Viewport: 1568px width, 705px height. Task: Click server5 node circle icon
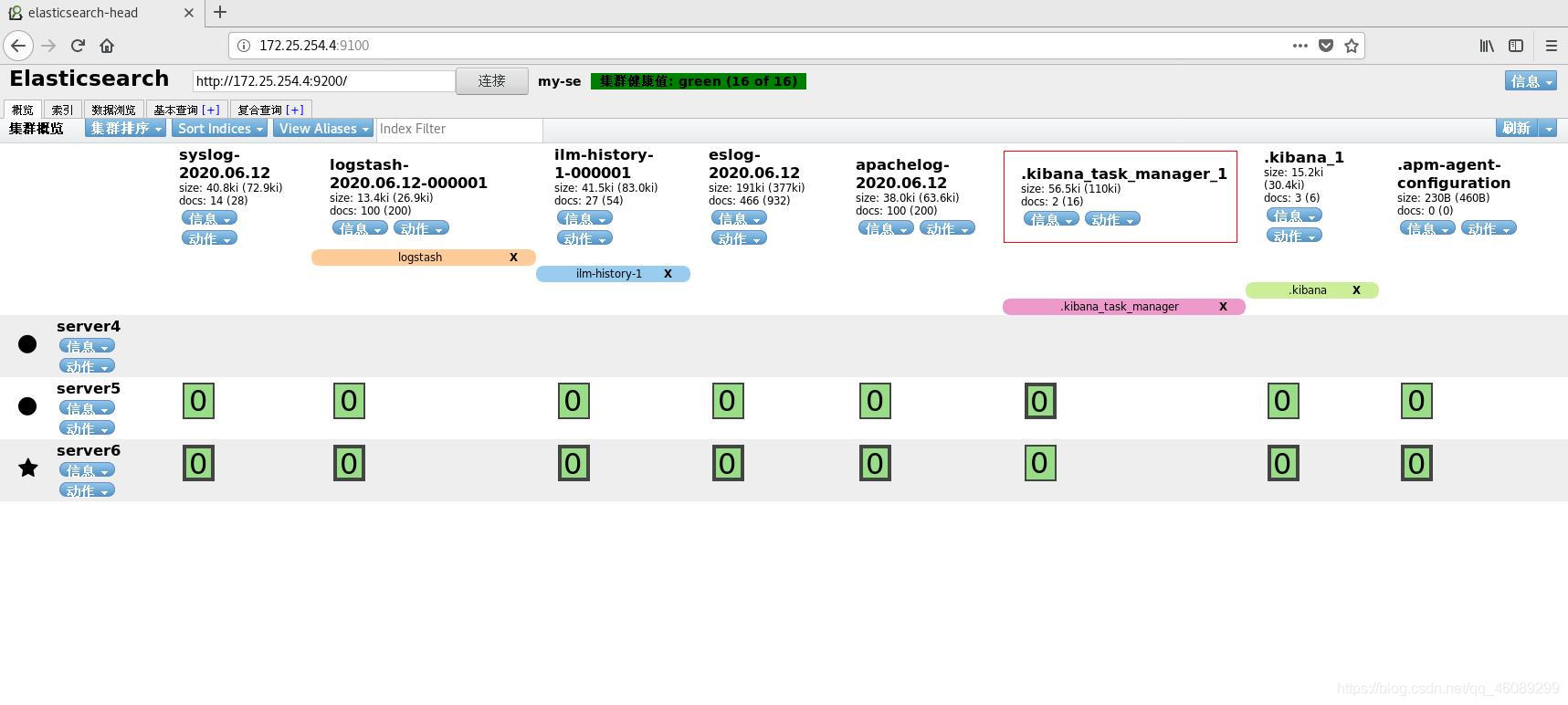tap(27, 406)
